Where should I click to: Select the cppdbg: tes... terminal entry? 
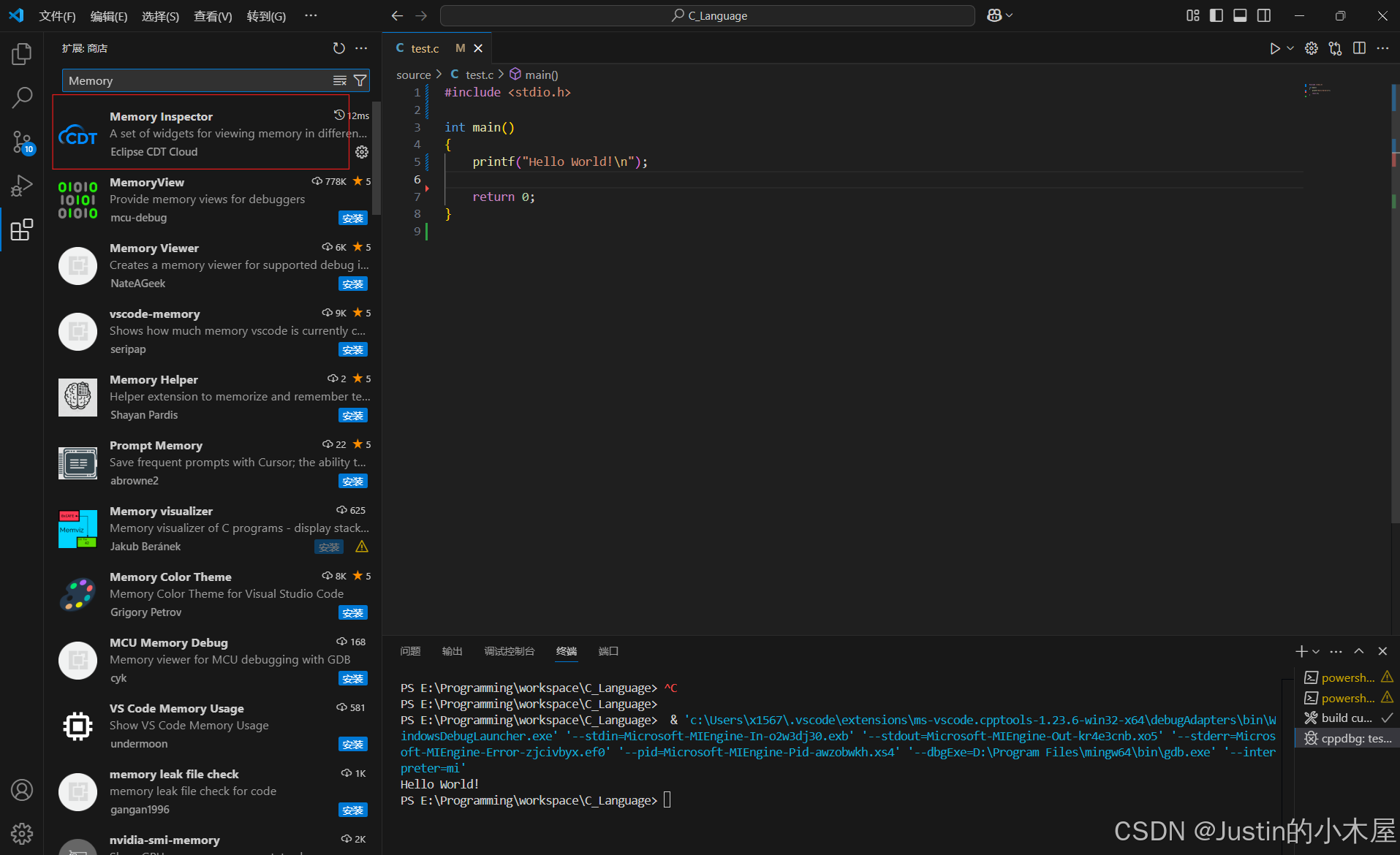pos(1347,738)
